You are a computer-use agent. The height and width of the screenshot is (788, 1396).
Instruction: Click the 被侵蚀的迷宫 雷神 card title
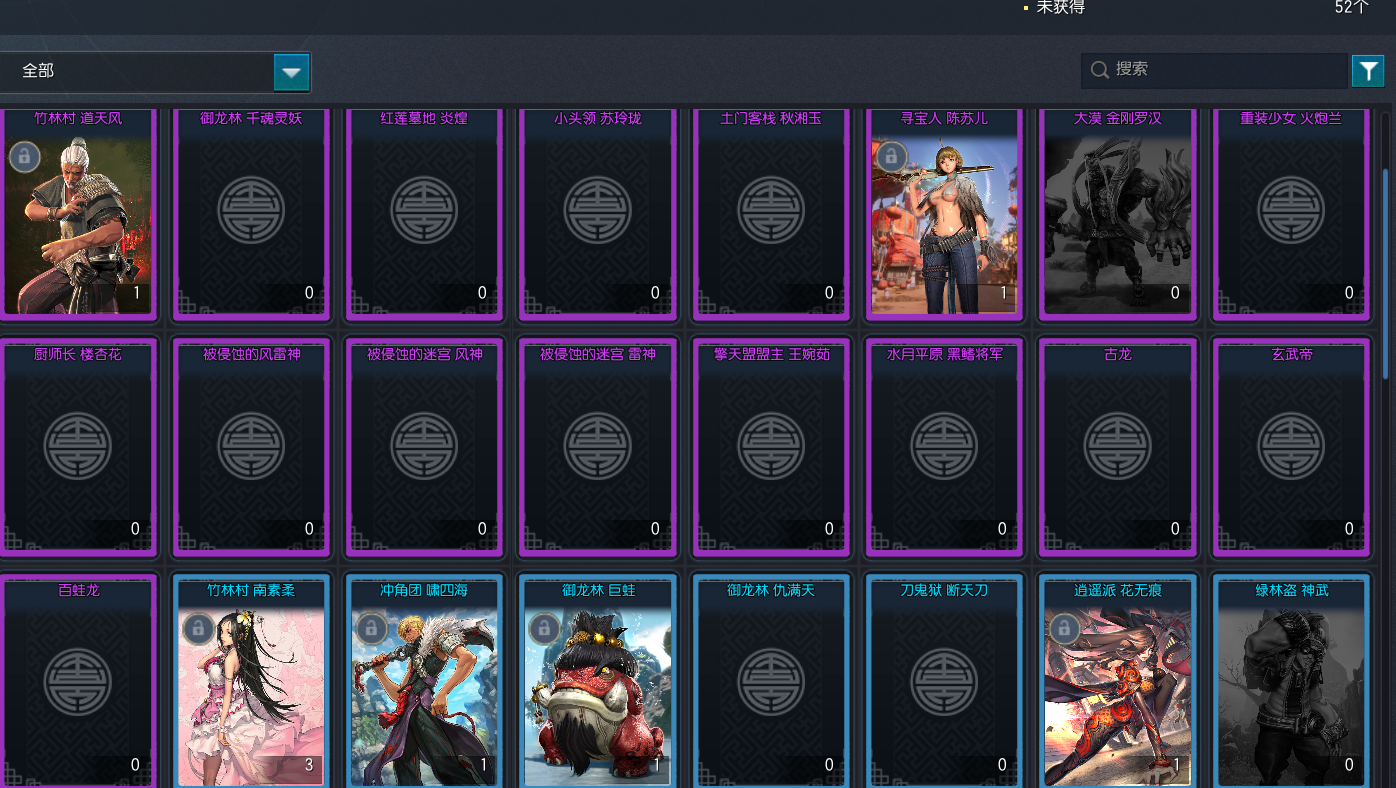(x=598, y=354)
